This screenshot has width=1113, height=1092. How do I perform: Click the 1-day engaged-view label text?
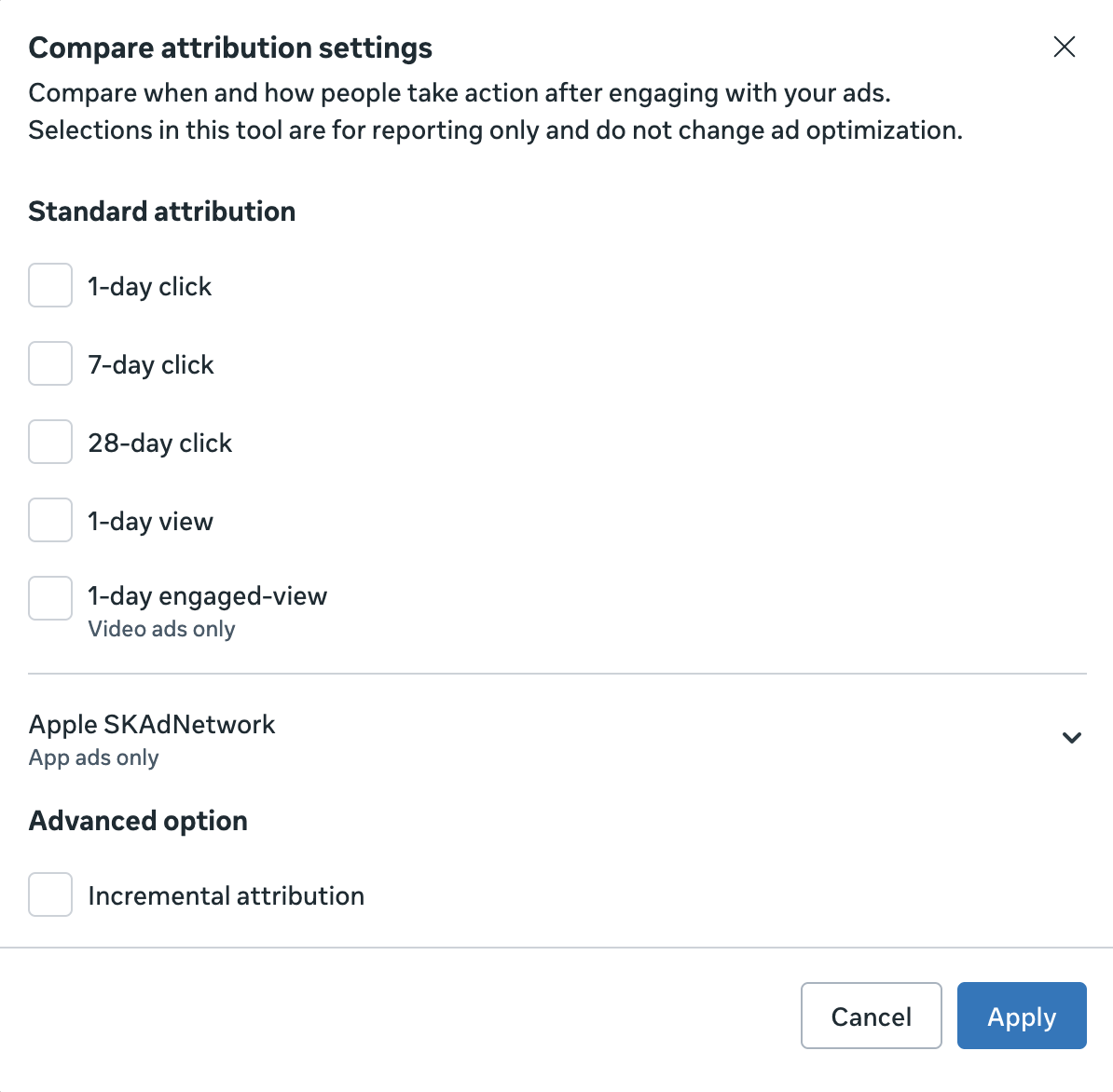tap(208, 596)
